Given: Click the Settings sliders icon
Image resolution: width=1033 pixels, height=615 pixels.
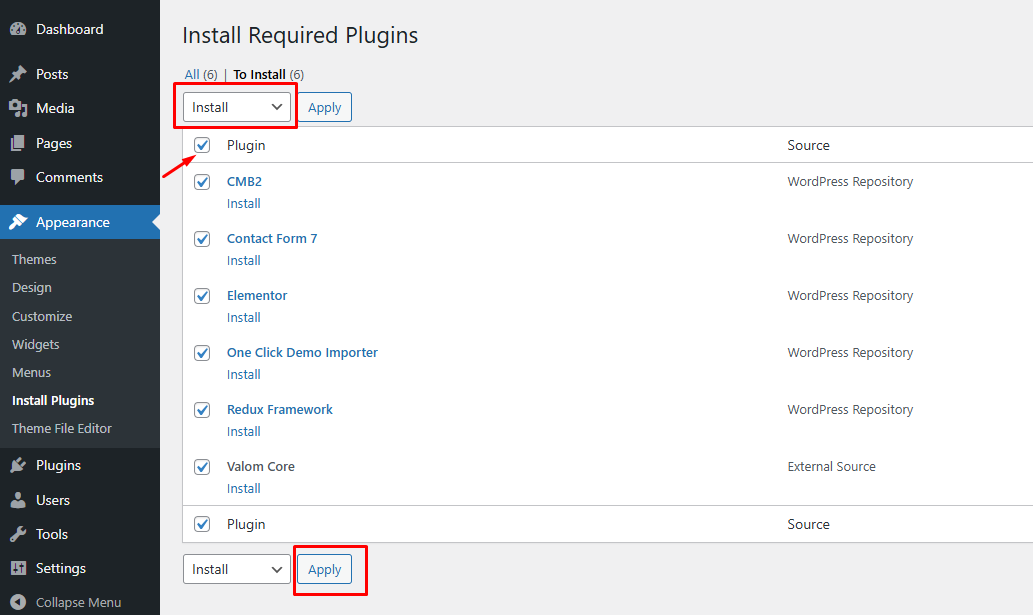Looking at the screenshot, I should tap(18, 568).
